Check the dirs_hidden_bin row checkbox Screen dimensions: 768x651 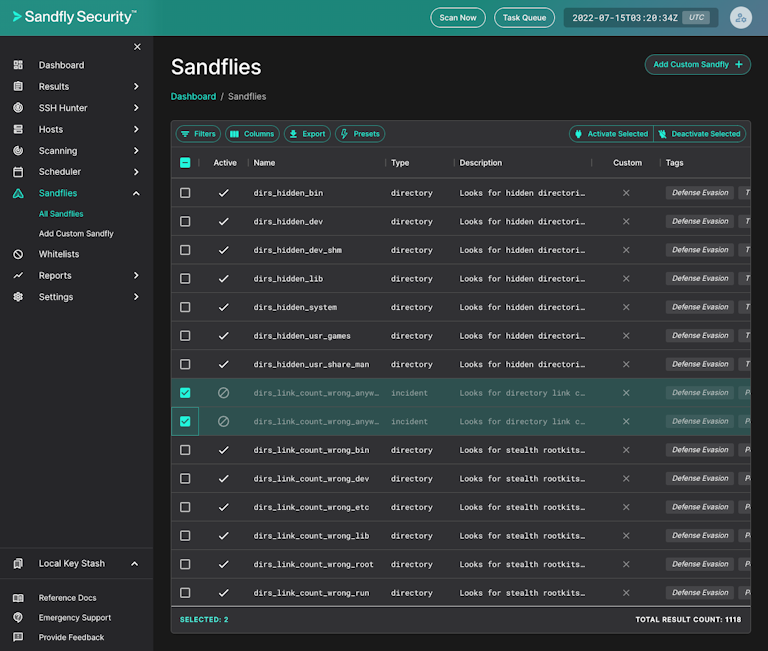(185, 193)
